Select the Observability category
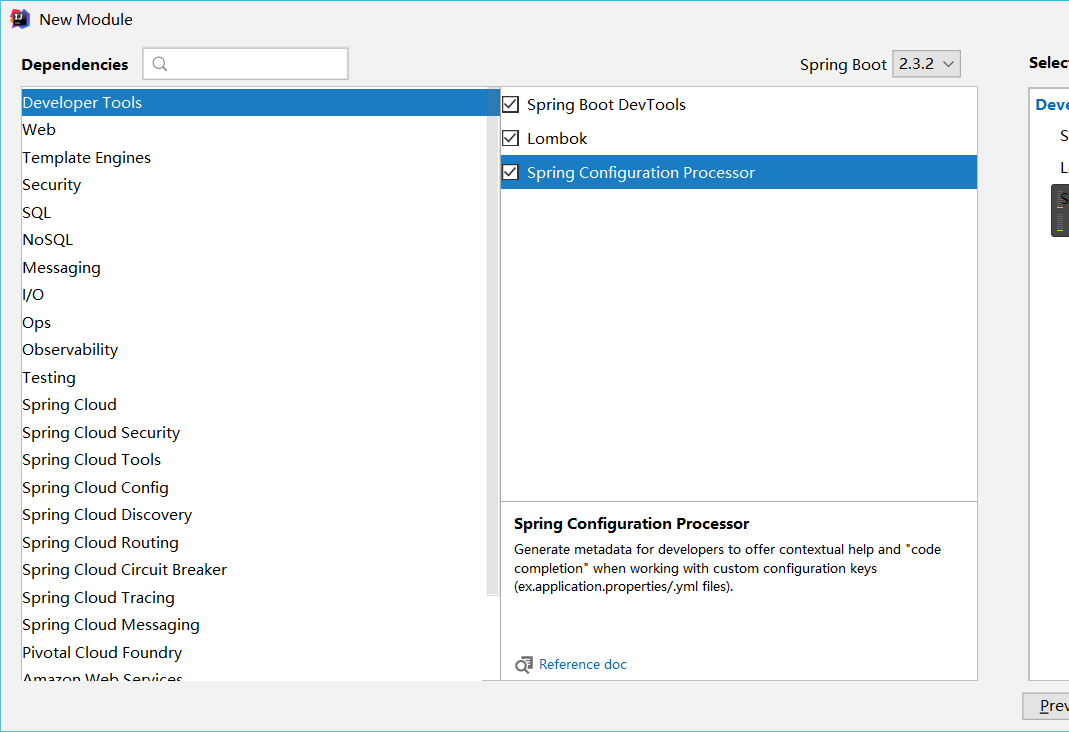Screen dimensions: 1069x732 coord(254,350)
